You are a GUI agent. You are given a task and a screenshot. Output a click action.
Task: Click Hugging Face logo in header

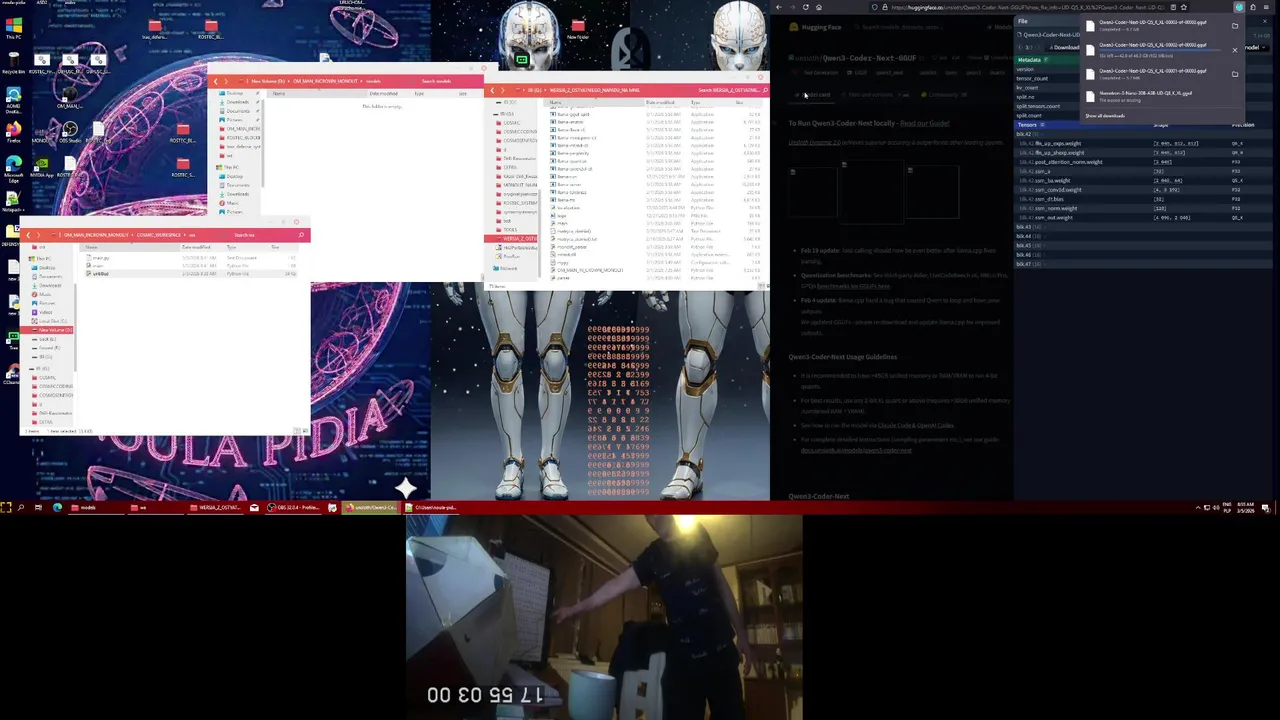(x=815, y=27)
